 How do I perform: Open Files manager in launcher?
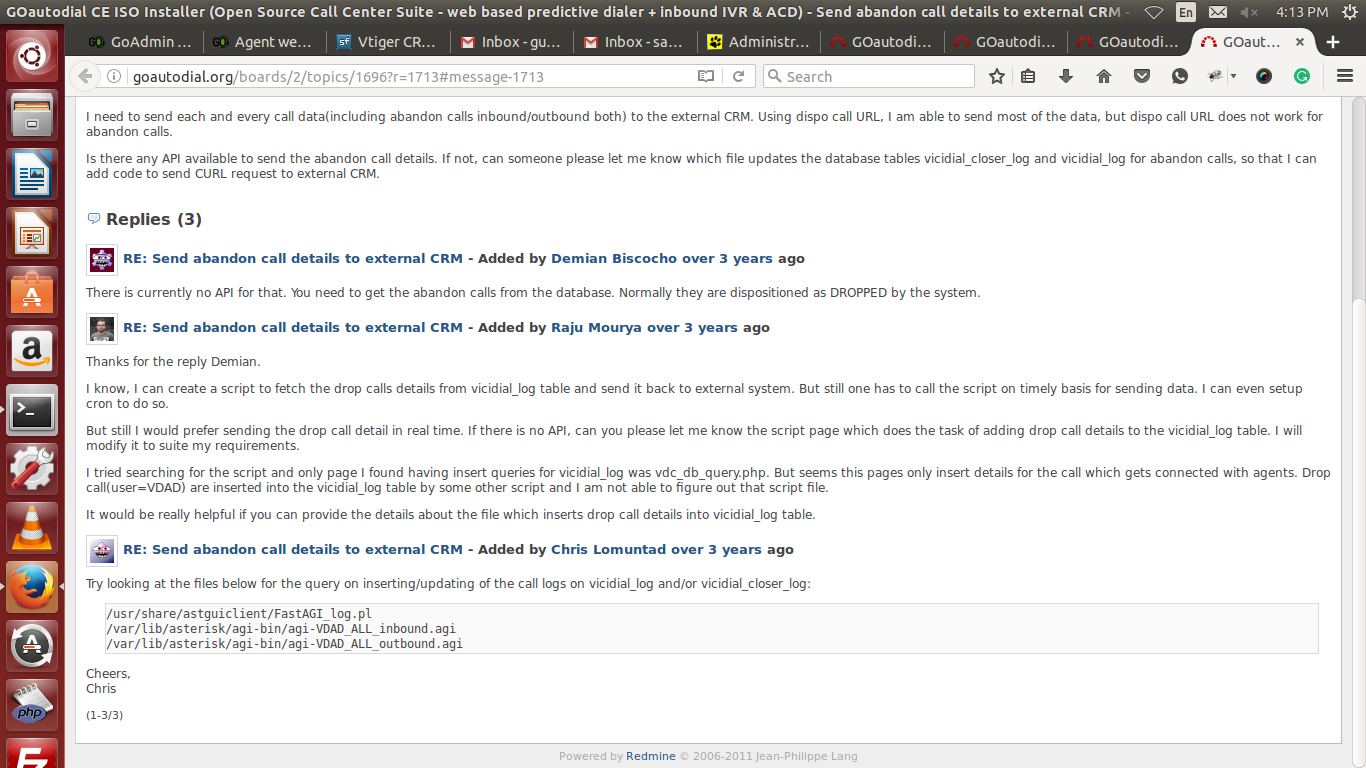click(x=32, y=115)
